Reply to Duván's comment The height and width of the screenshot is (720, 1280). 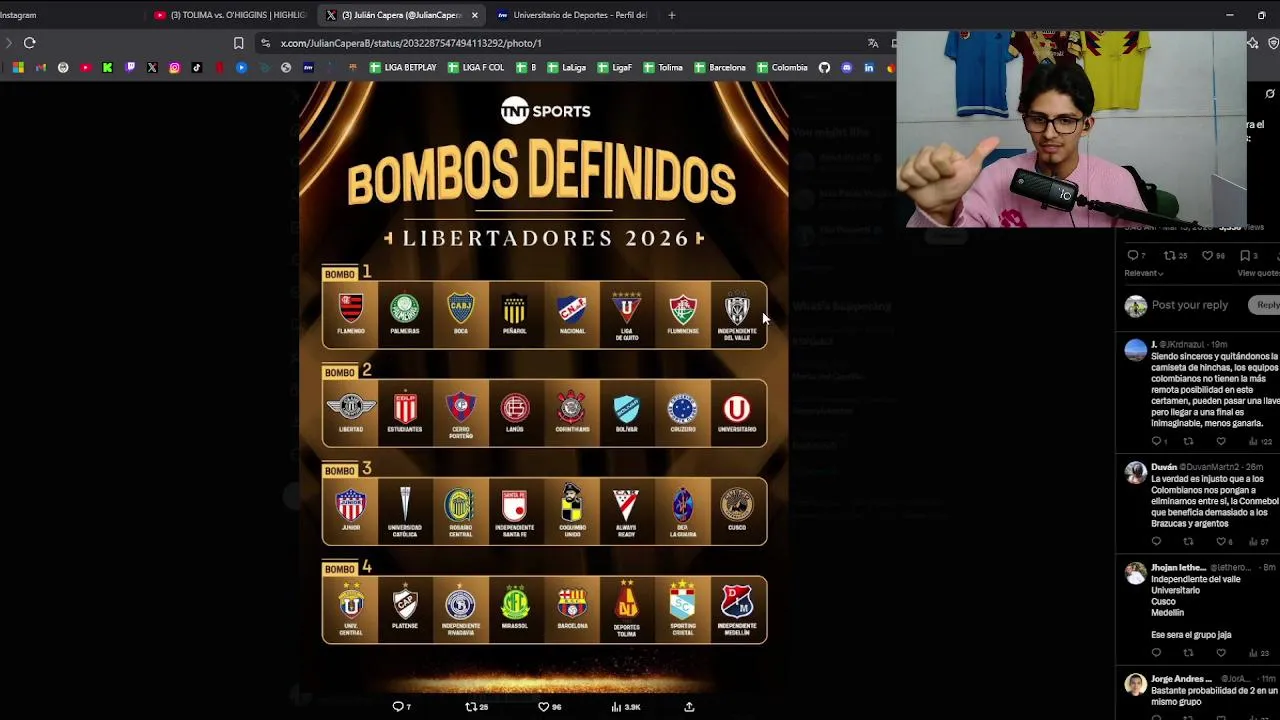tap(1157, 542)
